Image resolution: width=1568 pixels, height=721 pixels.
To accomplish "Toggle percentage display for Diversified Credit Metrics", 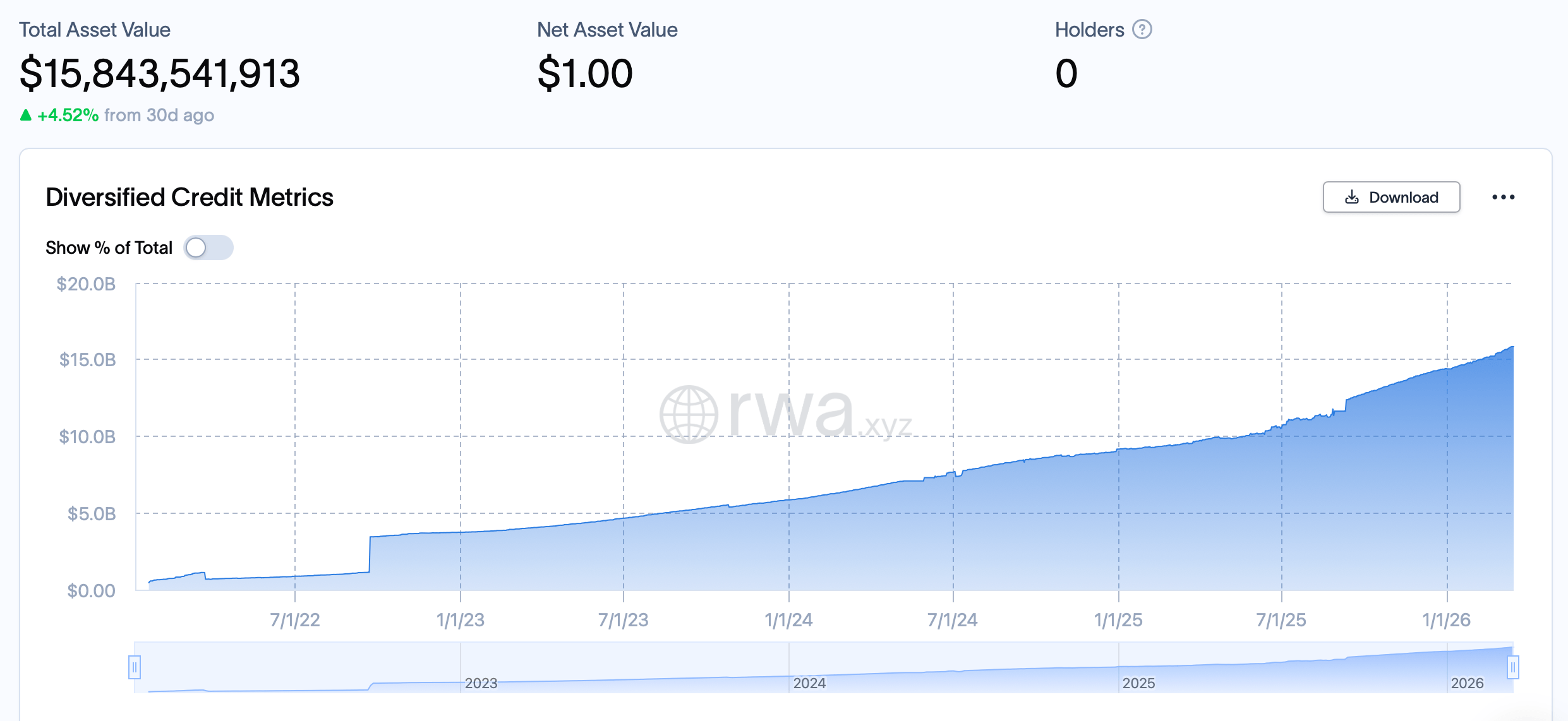I will click(208, 248).
